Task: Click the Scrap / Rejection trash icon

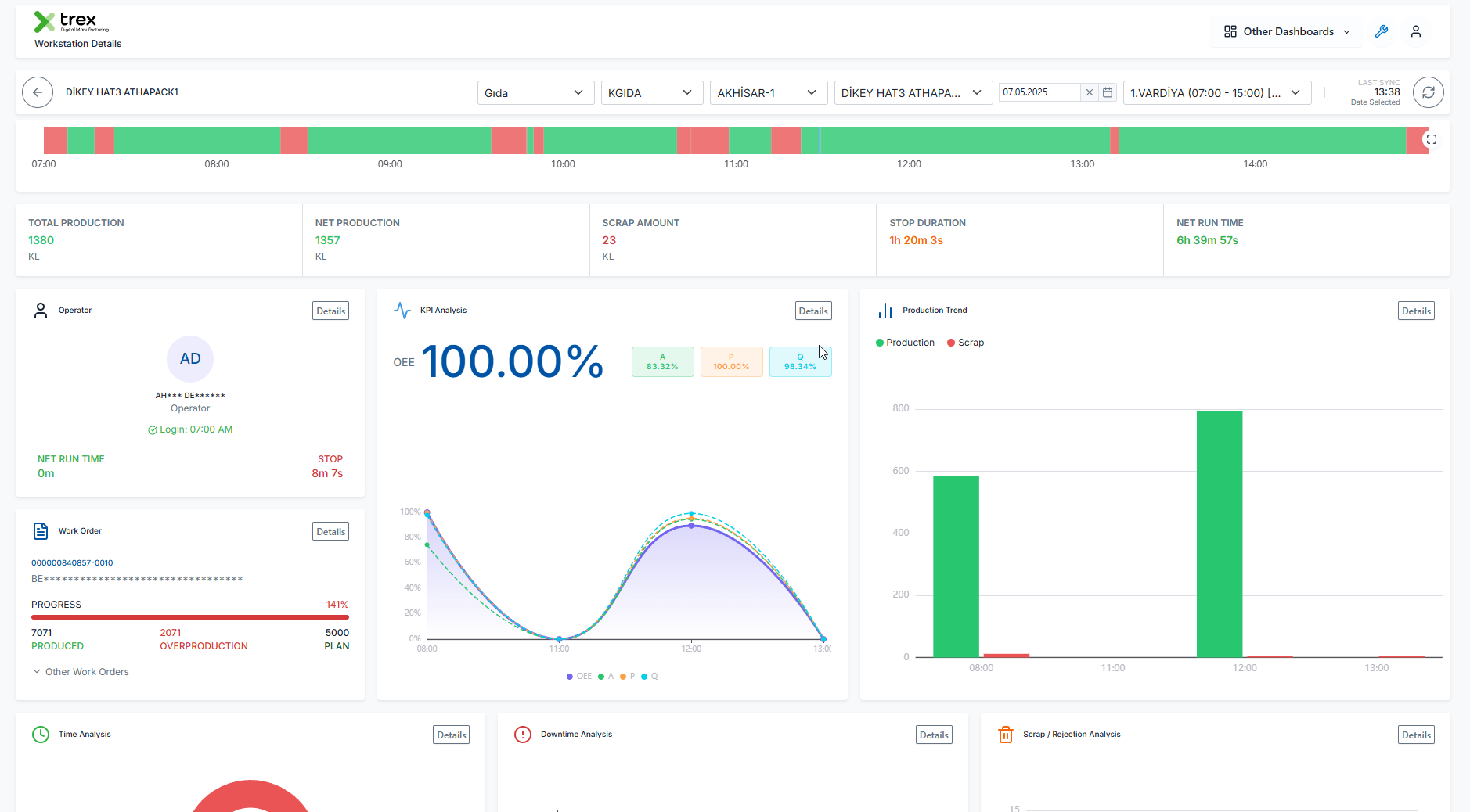Action: (1006, 735)
